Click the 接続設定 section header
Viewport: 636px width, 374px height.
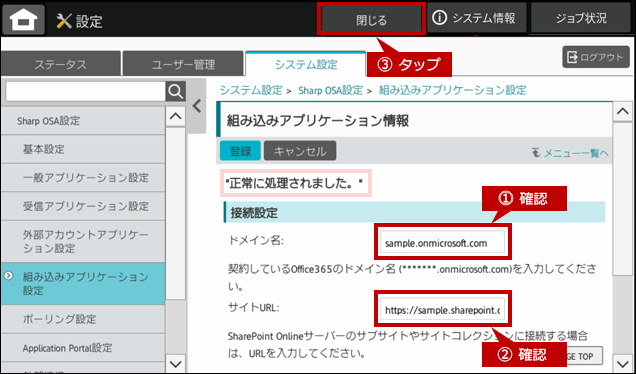[x=414, y=212]
